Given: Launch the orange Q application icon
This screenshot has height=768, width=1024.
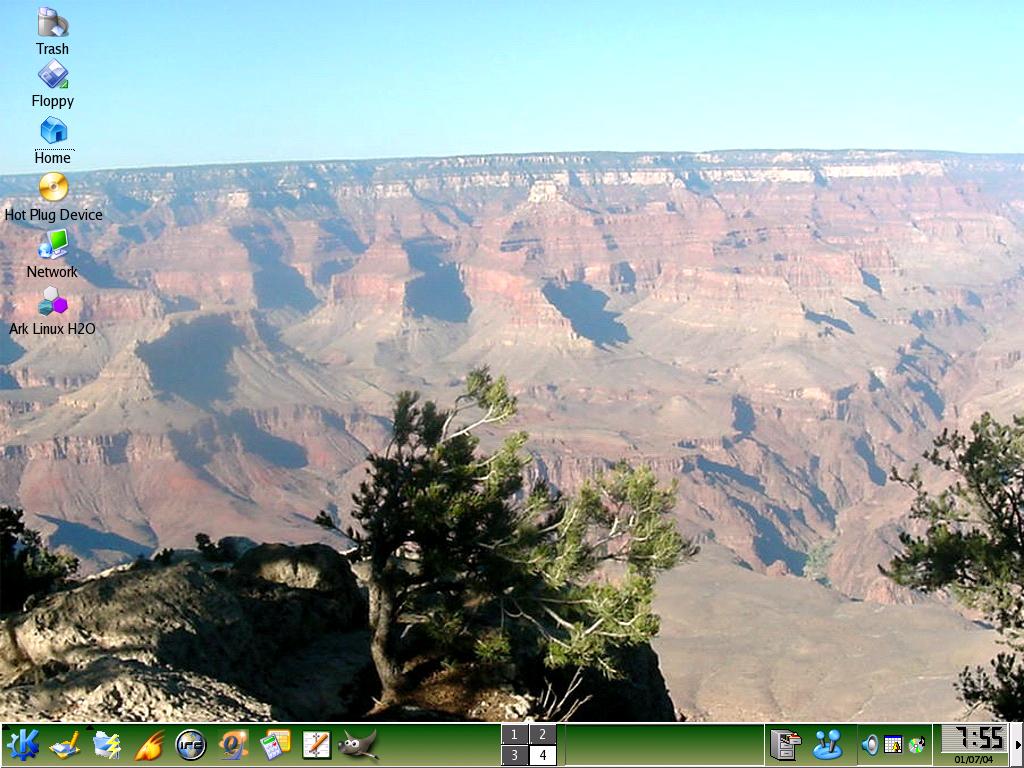Looking at the screenshot, I should 233,745.
